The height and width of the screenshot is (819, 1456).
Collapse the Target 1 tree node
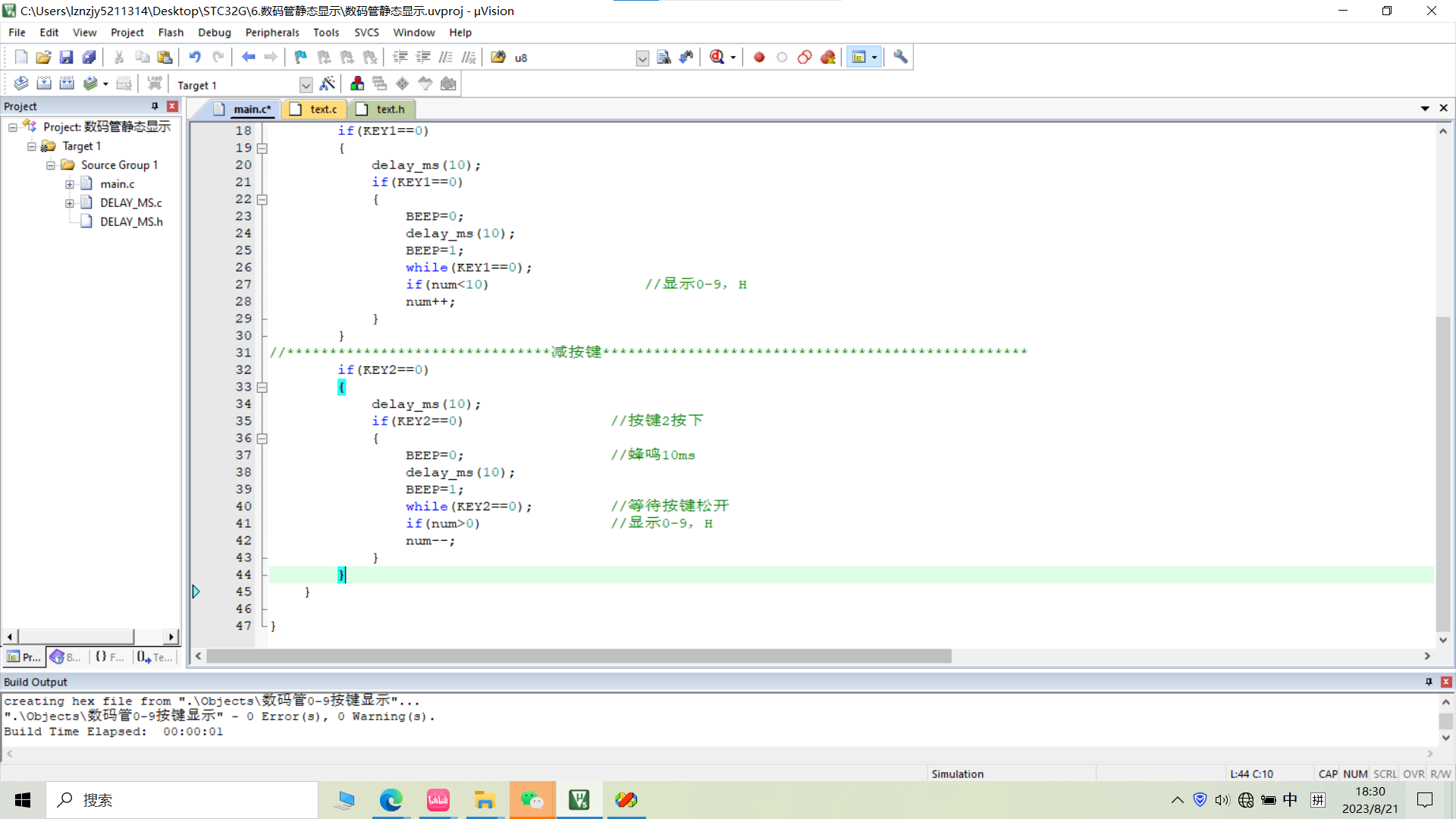32,146
